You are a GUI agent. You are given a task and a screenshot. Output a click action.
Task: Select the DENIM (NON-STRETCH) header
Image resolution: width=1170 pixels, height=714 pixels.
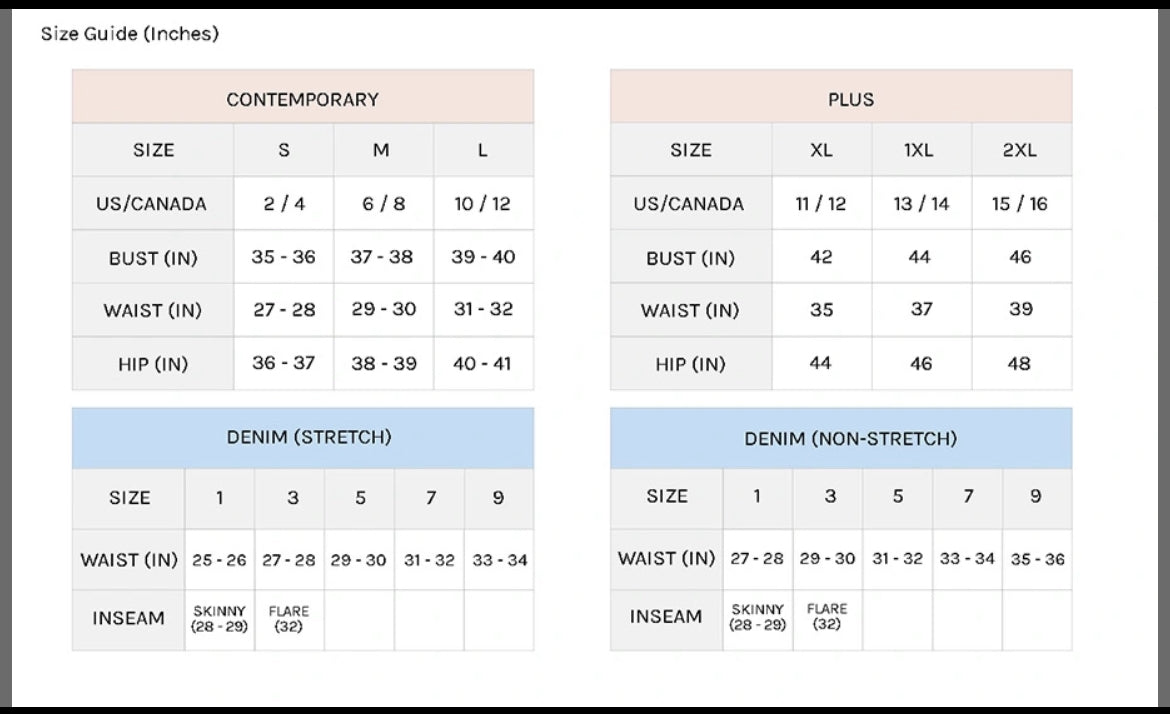[850, 438]
